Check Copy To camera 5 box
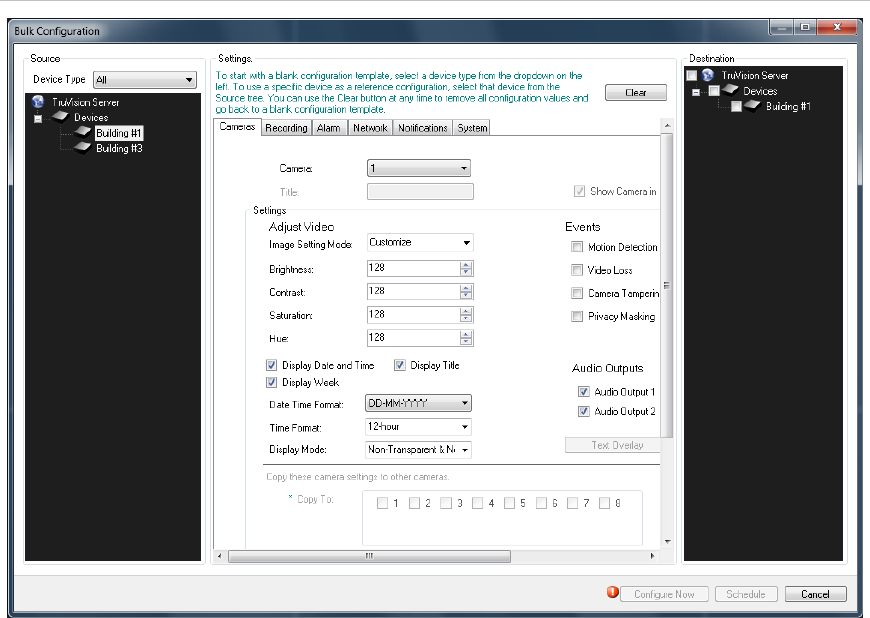The width and height of the screenshot is (870, 618). tap(509, 503)
